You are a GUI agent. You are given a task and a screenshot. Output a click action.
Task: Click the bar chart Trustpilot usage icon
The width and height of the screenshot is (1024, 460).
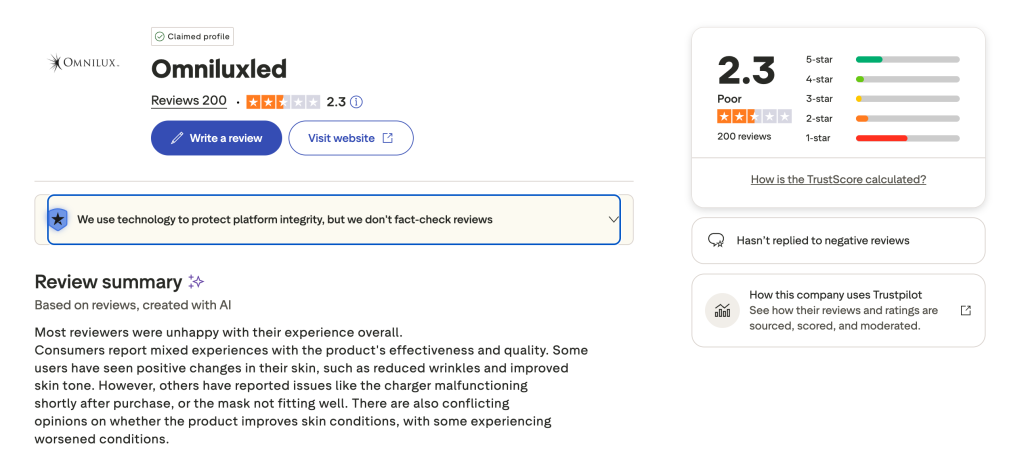pos(721,310)
